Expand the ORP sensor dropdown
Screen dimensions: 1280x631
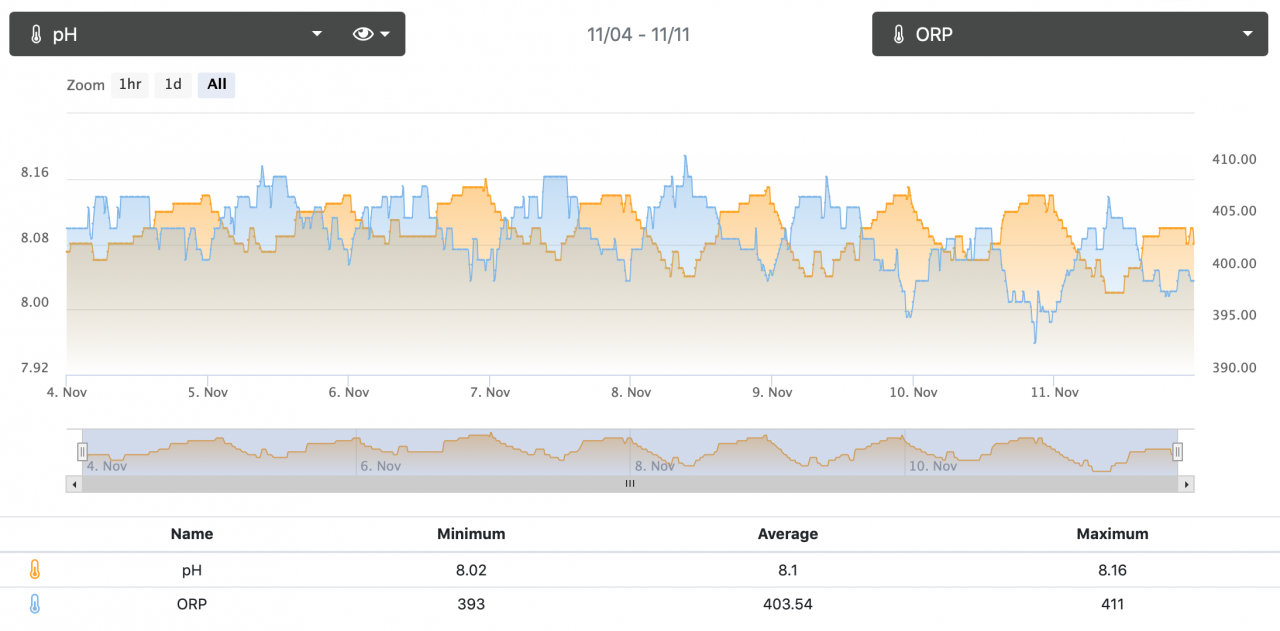click(x=1247, y=34)
